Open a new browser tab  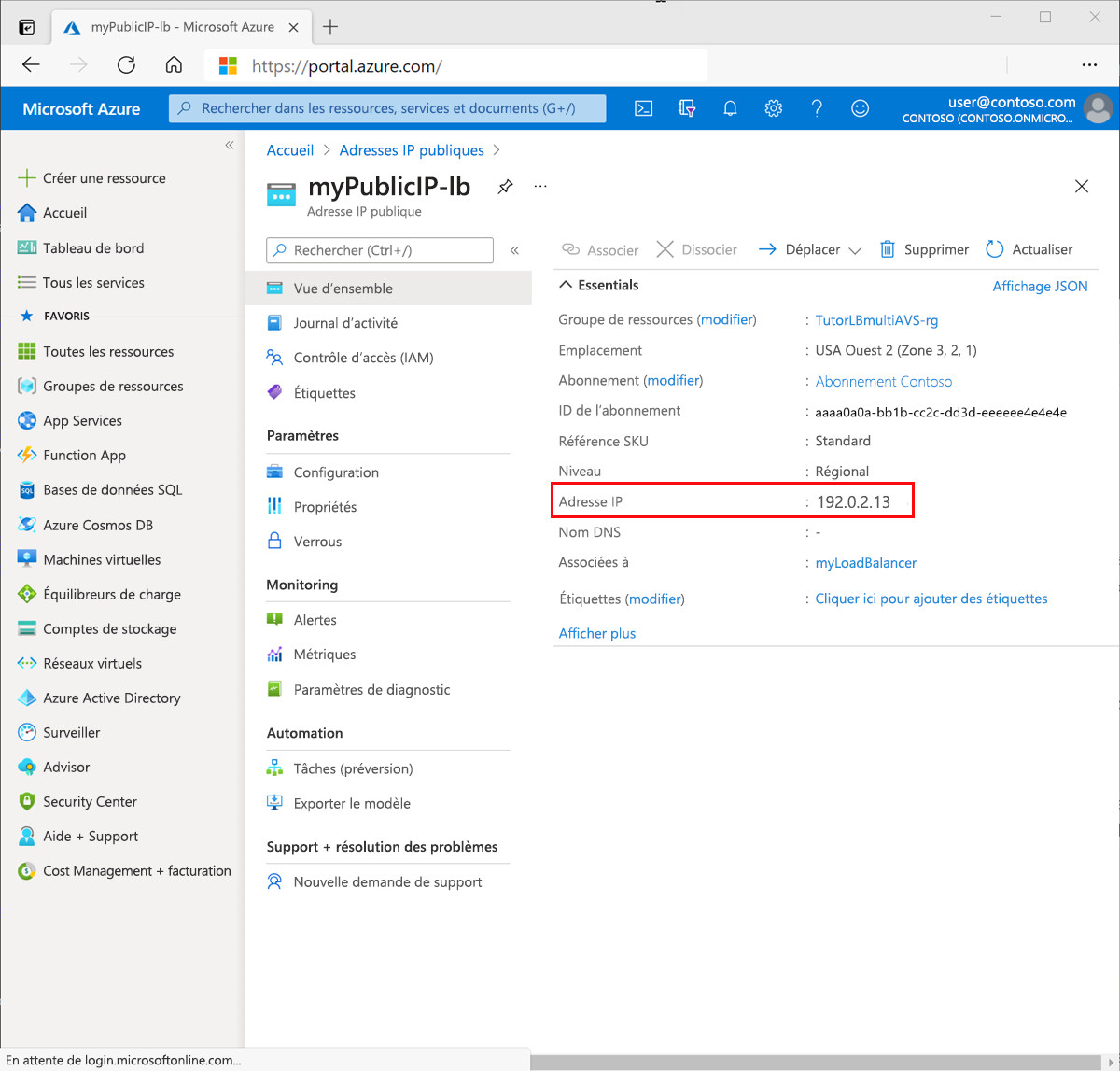[330, 27]
